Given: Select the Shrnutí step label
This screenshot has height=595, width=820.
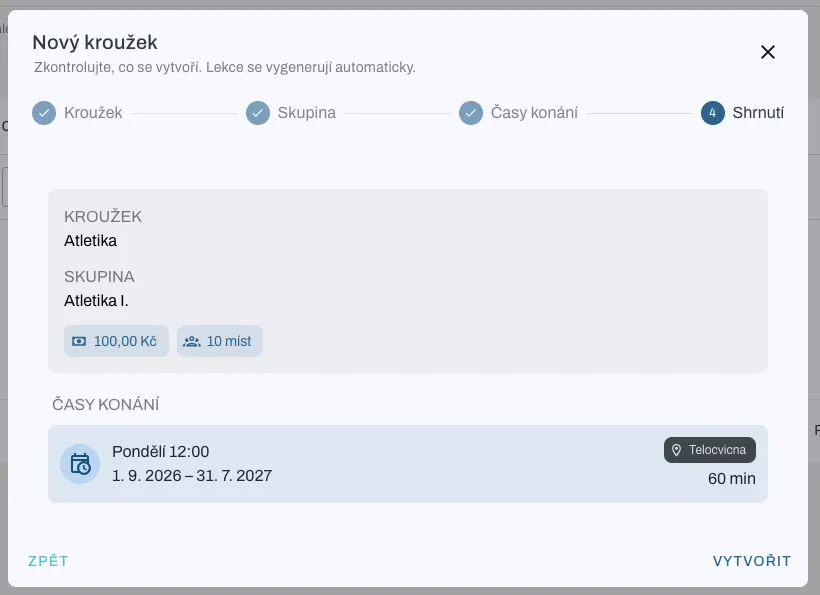Looking at the screenshot, I should (758, 112).
